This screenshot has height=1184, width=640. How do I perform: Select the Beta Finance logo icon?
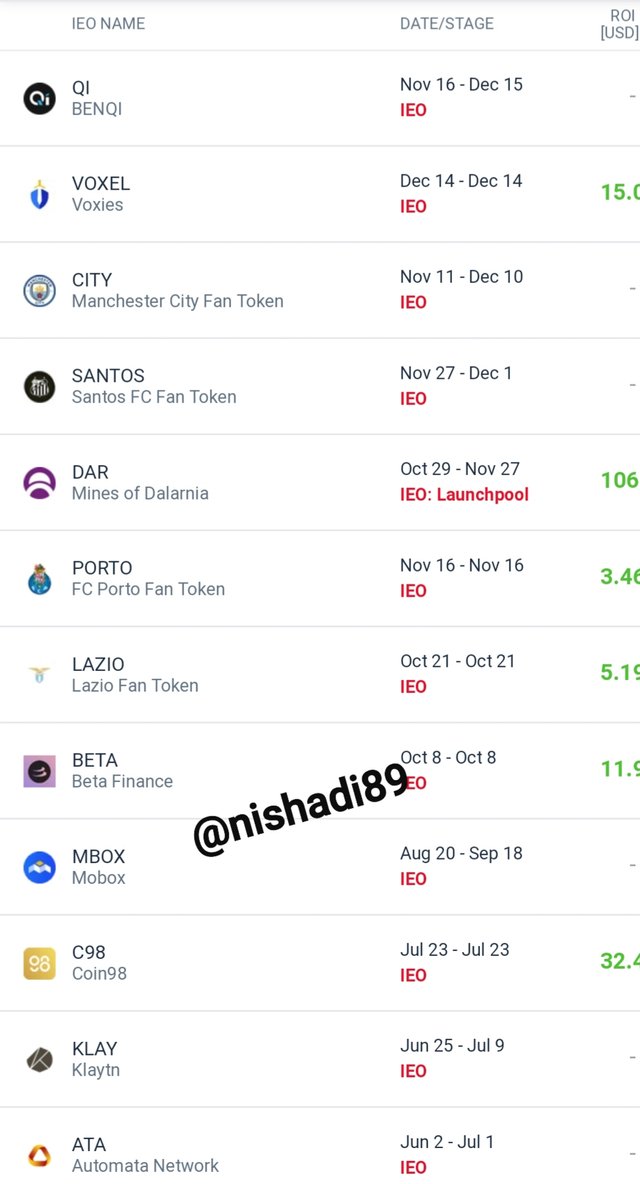pos(39,771)
